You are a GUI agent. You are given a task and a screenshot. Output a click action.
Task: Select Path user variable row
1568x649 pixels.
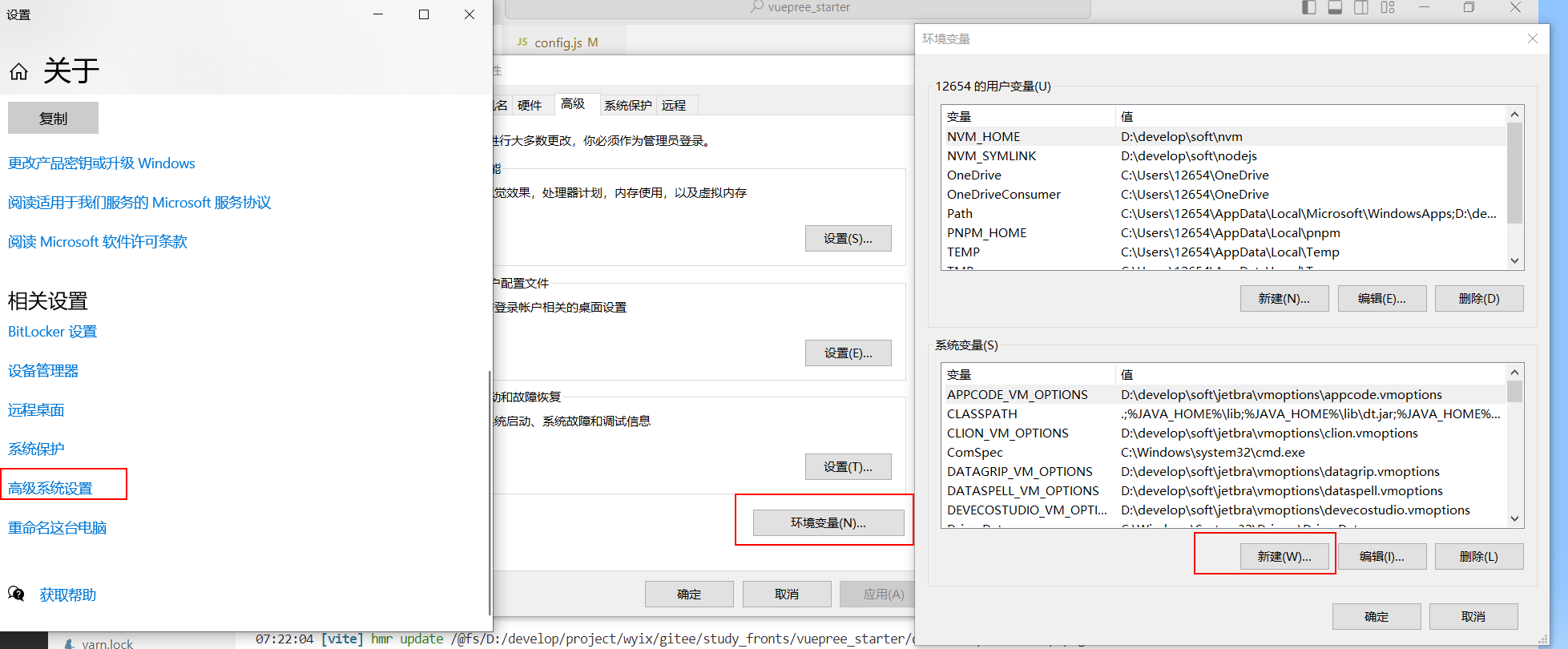click(x=1224, y=214)
